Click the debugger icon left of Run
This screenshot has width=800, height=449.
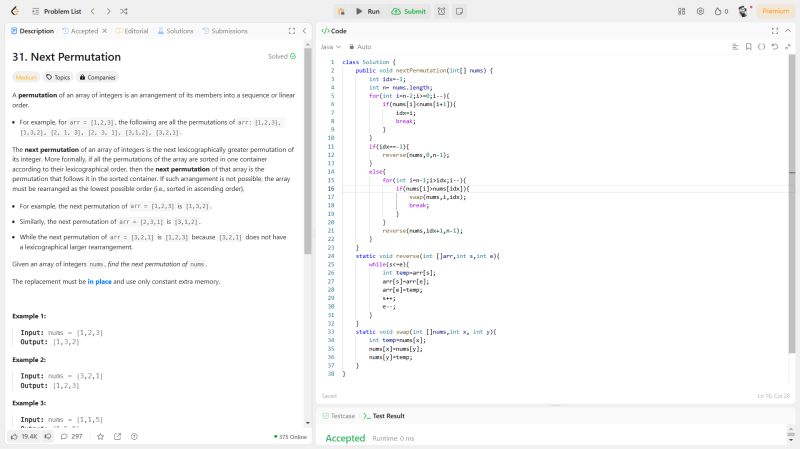pyautogui.click(x=341, y=11)
